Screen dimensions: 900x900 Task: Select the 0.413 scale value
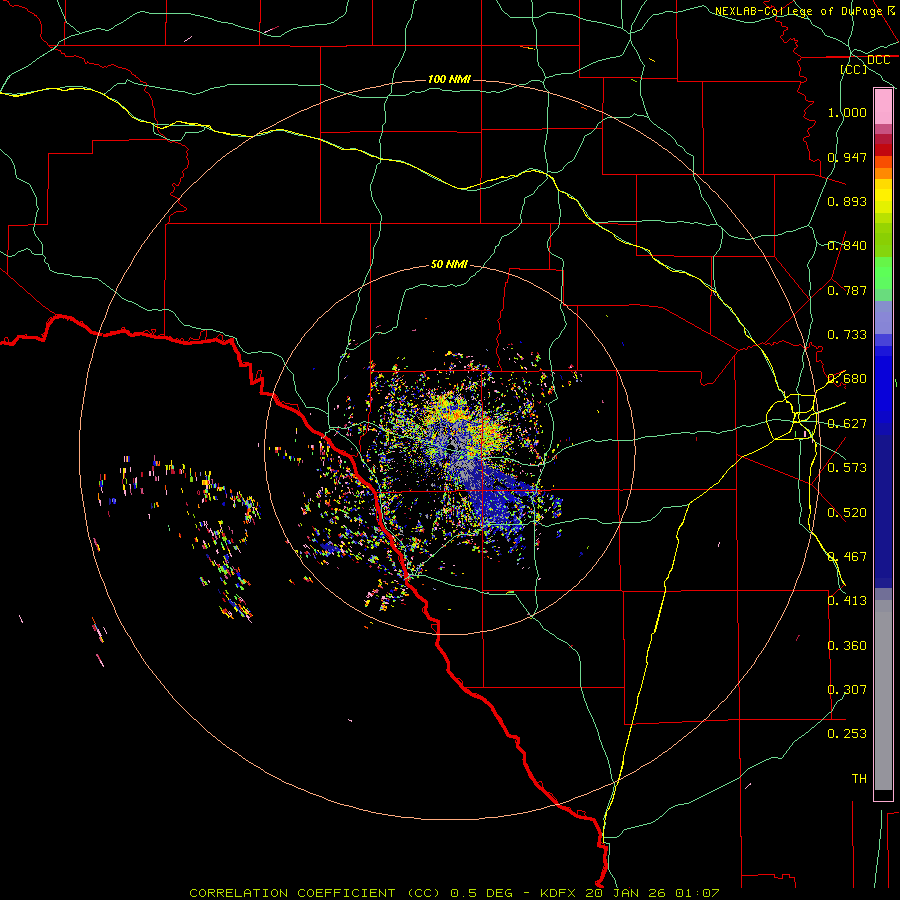(847, 601)
